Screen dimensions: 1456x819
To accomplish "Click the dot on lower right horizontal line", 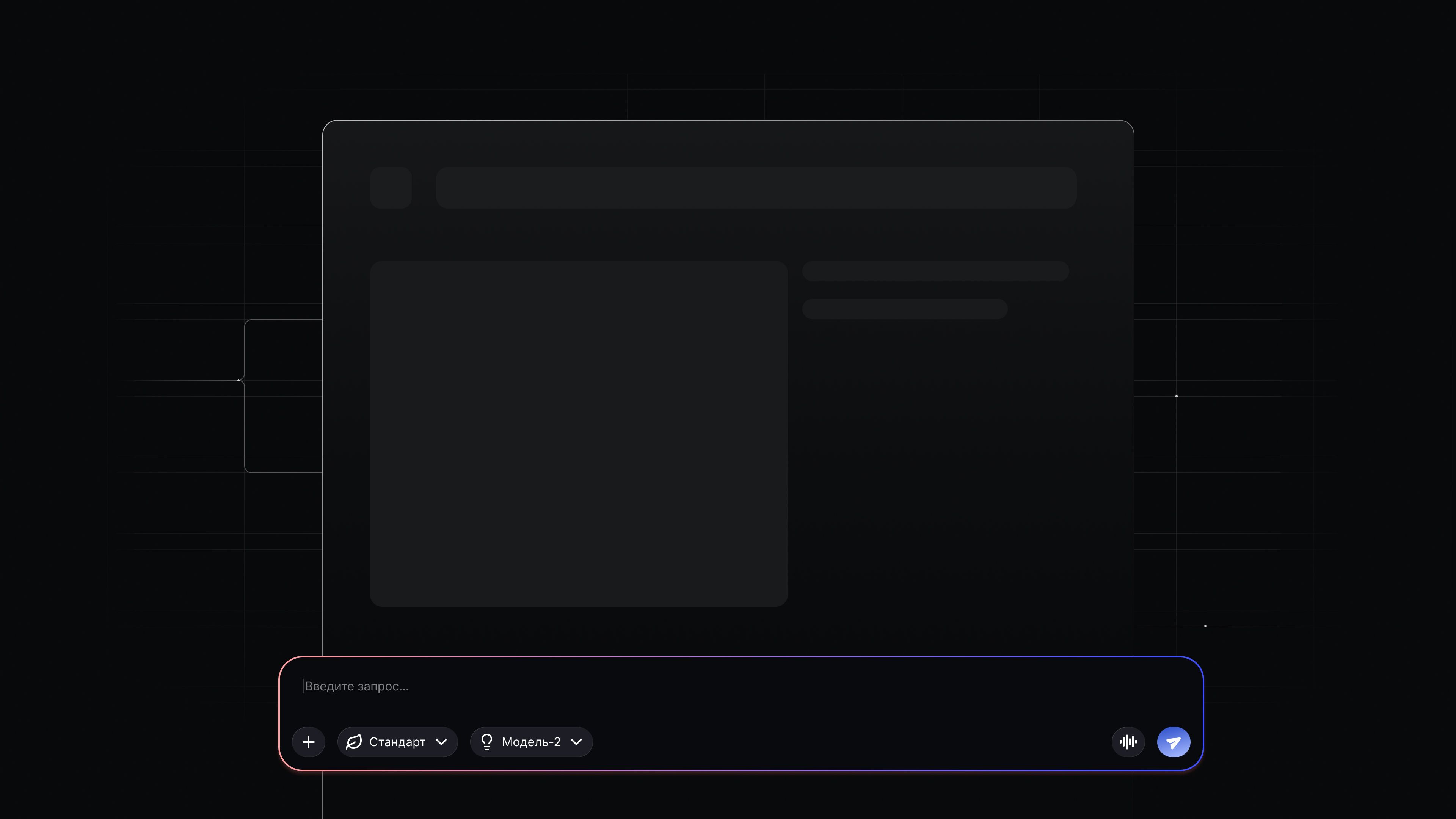I will (x=1205, y=626).
